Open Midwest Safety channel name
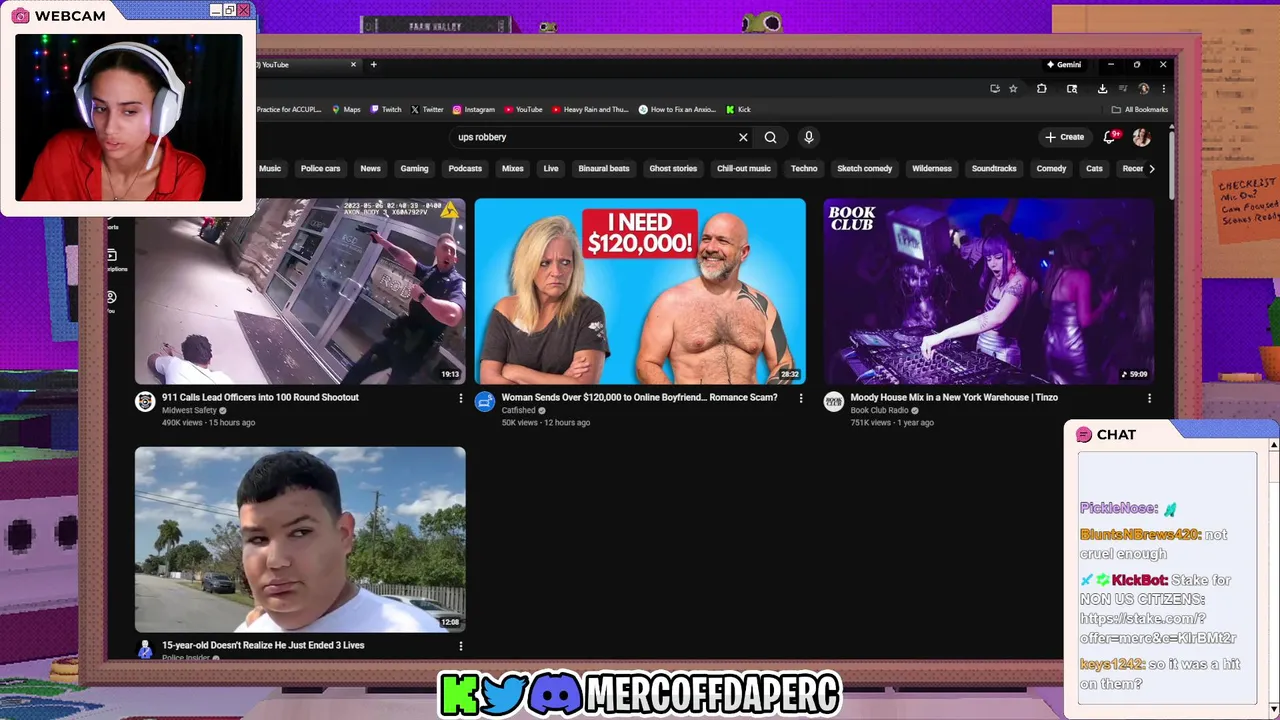1280x720 pixels. point(189,410)
